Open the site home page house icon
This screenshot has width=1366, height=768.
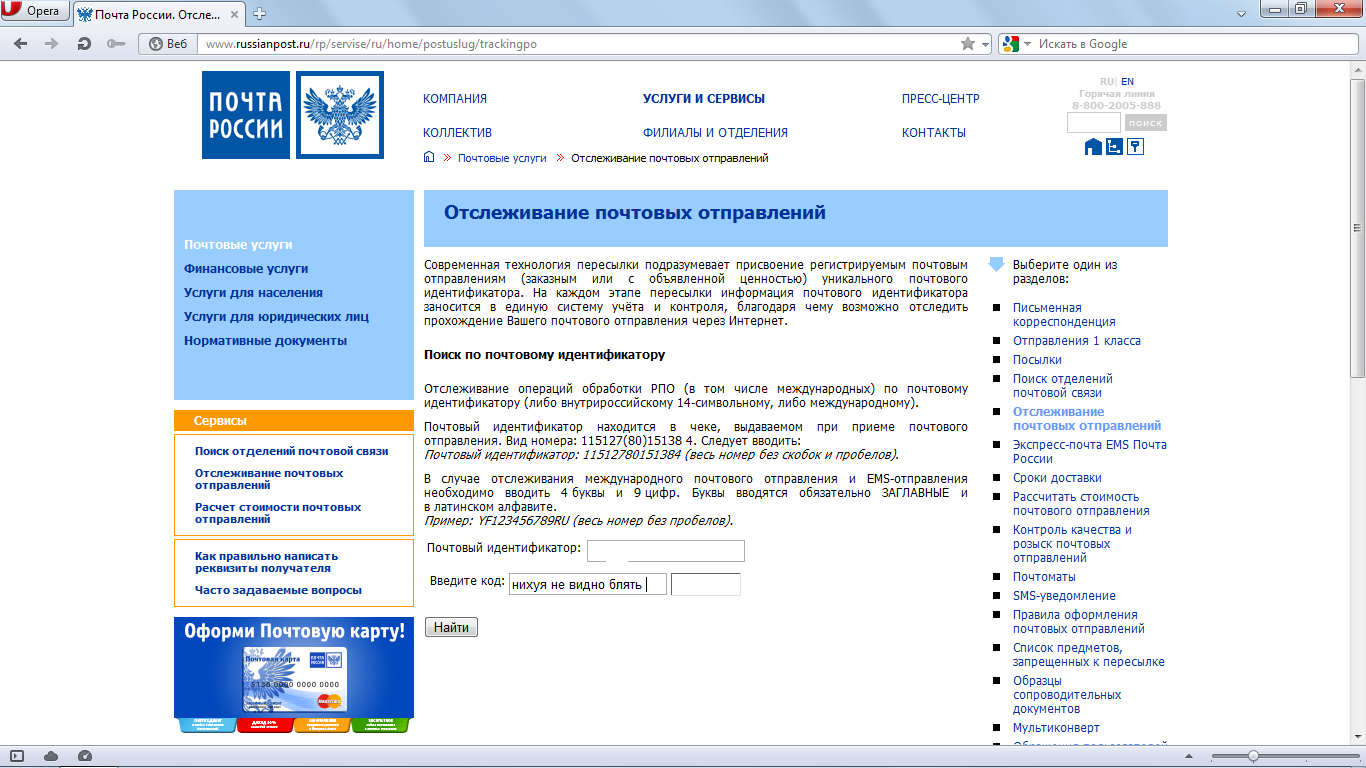click(1093, 147)
